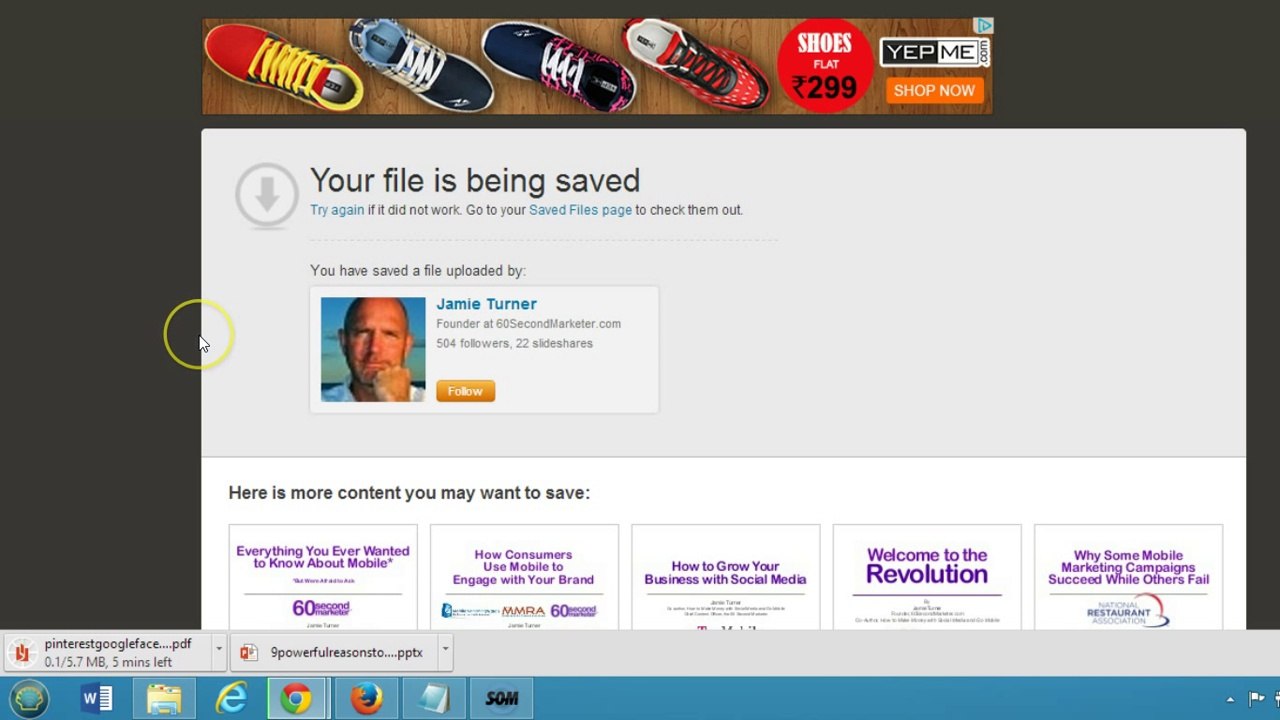Expand options for pinterestgoogleface pdf download
The height and width of the screenshot is (720, 1280).
[x=218, y=650]
